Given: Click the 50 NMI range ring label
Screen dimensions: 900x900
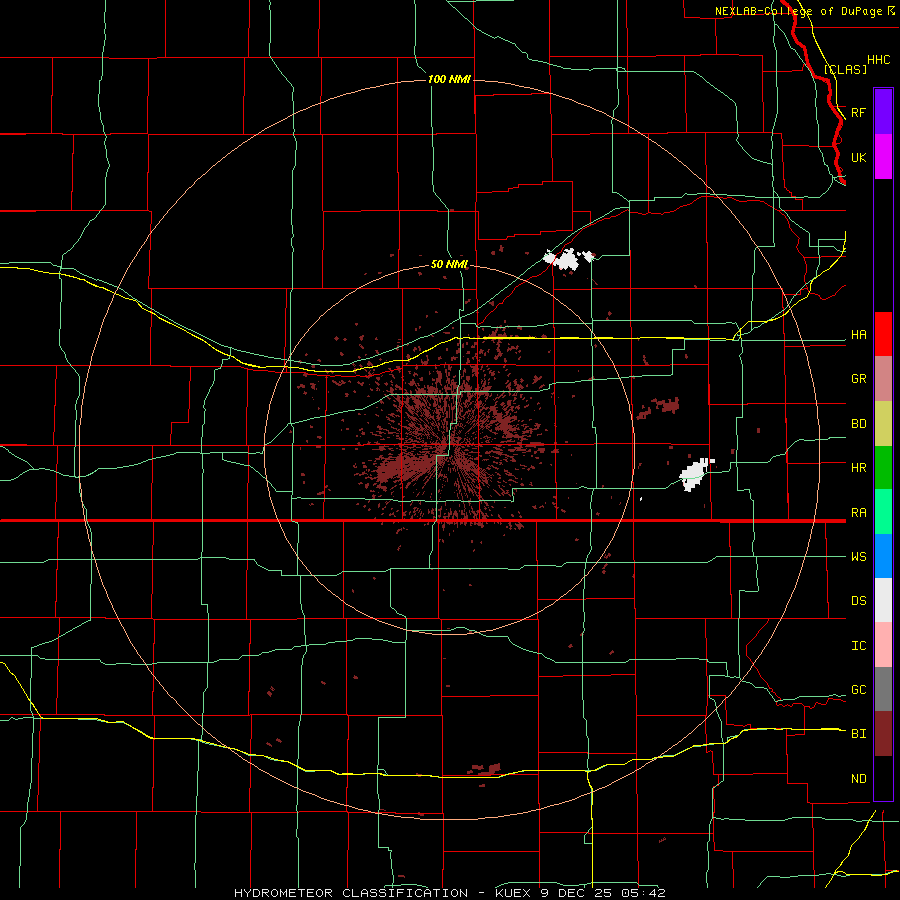Looking at the screenshot, I should [449, 265].
